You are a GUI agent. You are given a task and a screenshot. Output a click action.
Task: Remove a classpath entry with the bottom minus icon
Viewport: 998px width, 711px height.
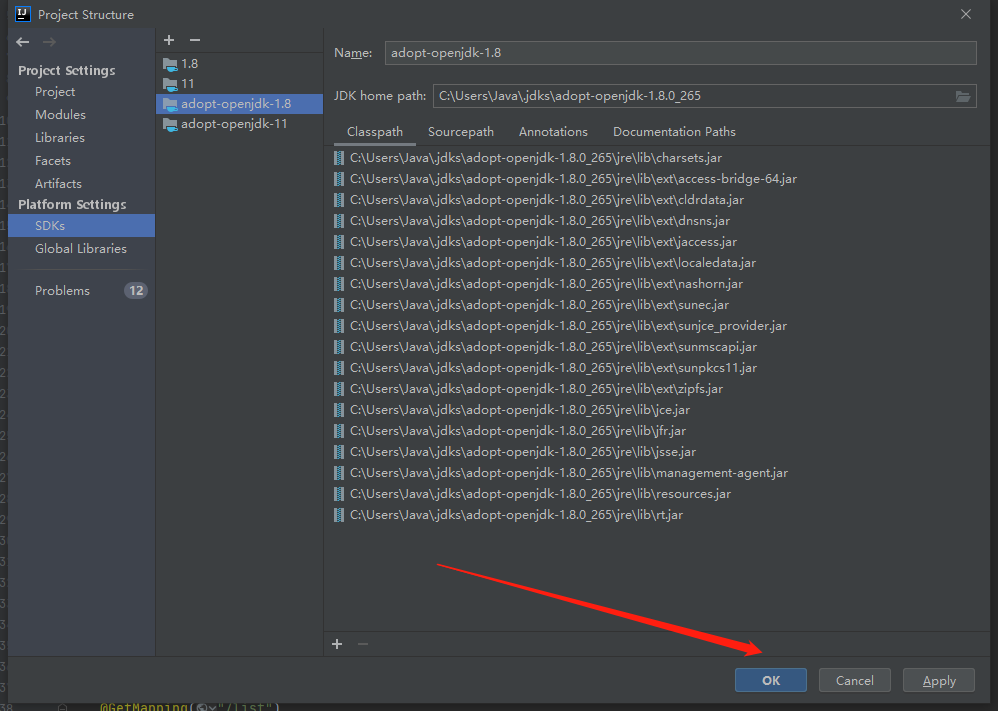click(362, 644)
